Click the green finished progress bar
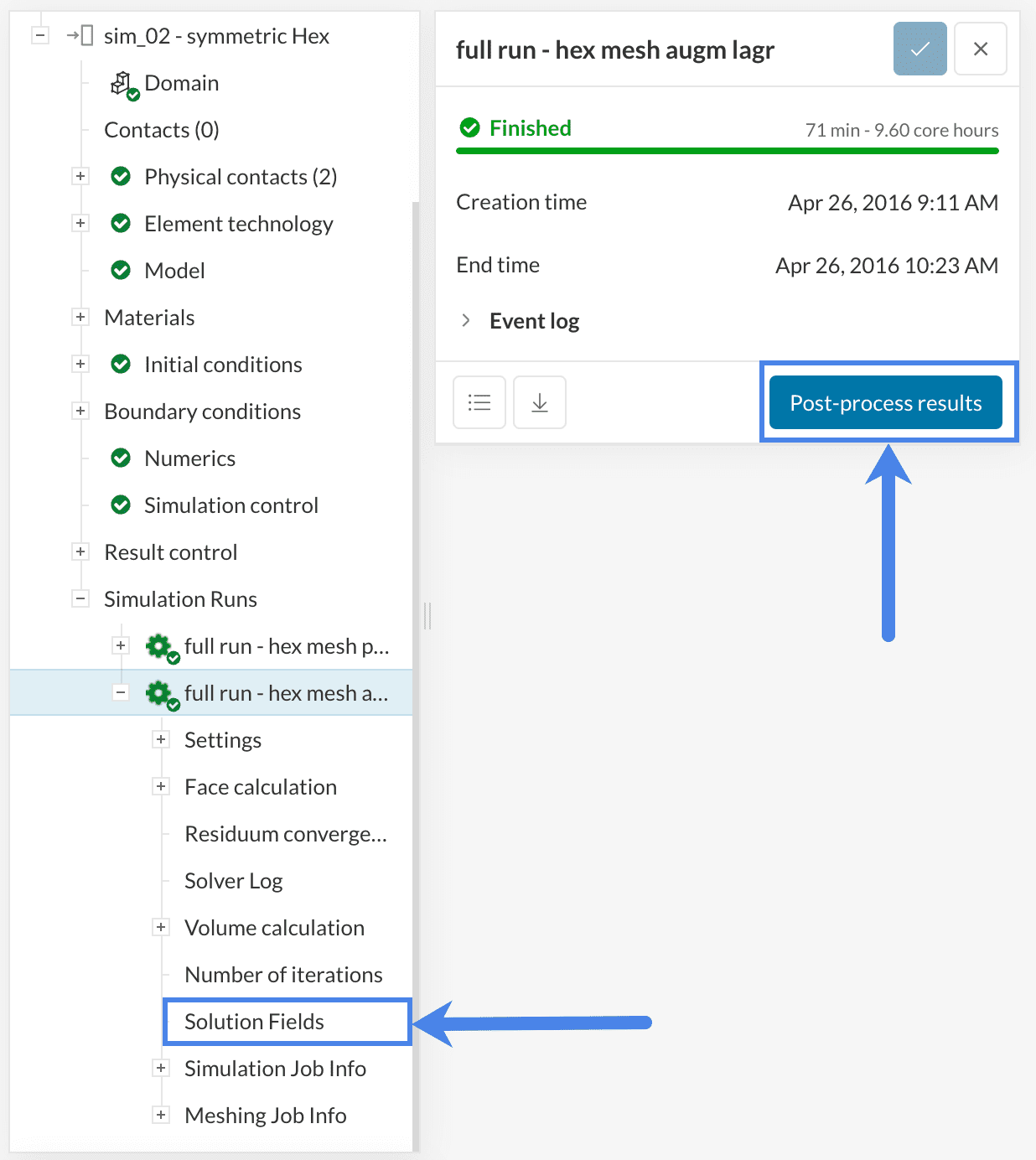The width and height of the screenshot is (1036, 1160). pos(727,151)
